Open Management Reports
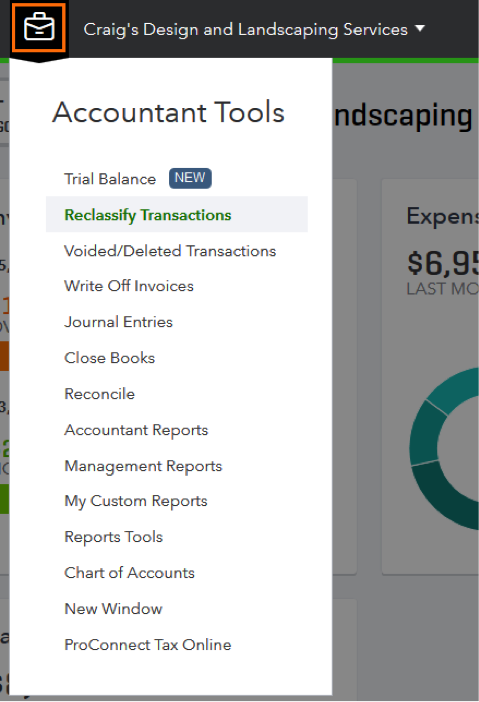Viewport: 479px width, 702px height. point(143,466)
